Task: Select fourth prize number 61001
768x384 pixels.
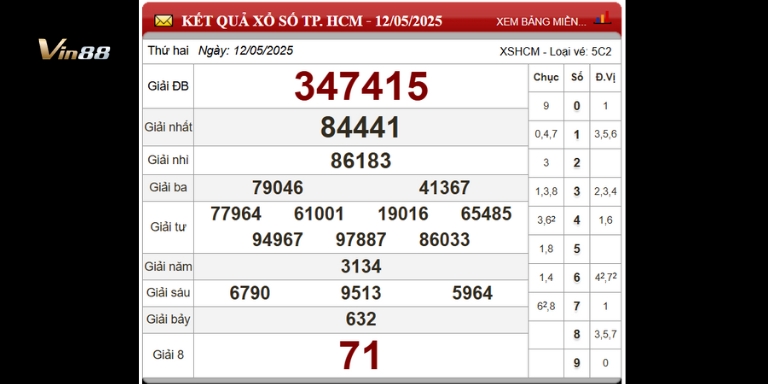Action: (319, 214)
